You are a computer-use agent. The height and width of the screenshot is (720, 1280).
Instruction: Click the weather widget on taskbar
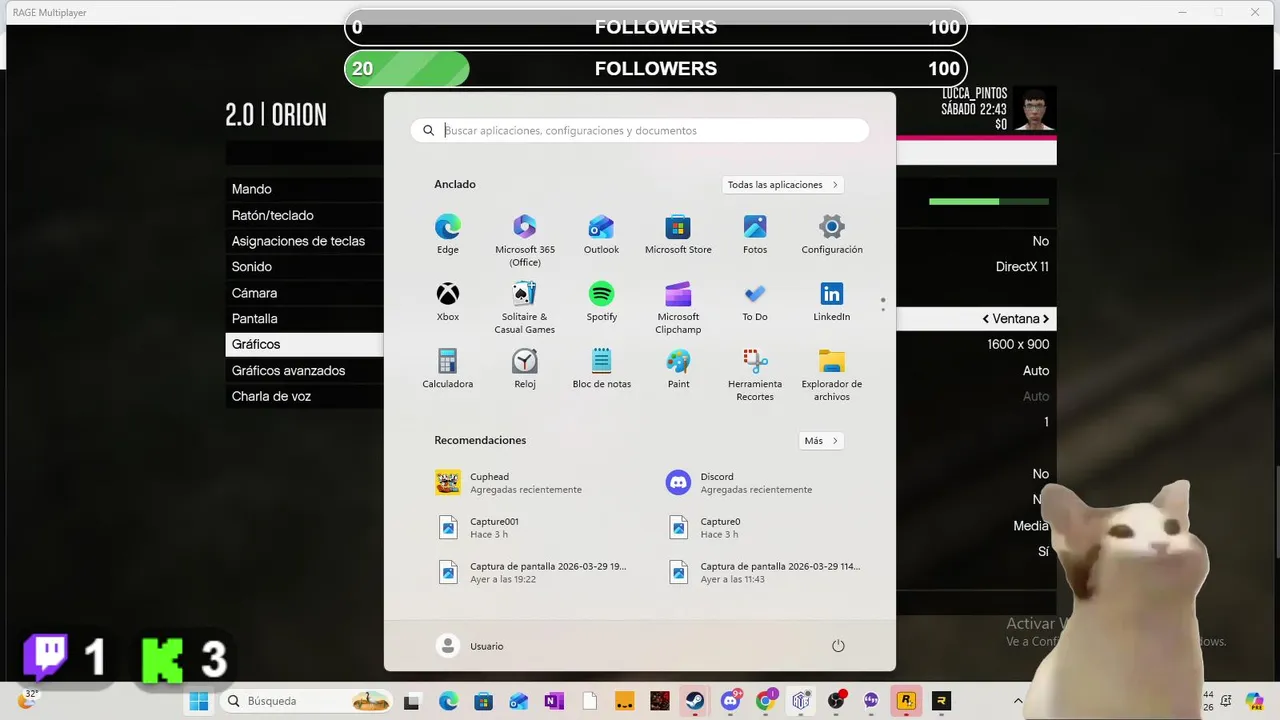[28, 700]
